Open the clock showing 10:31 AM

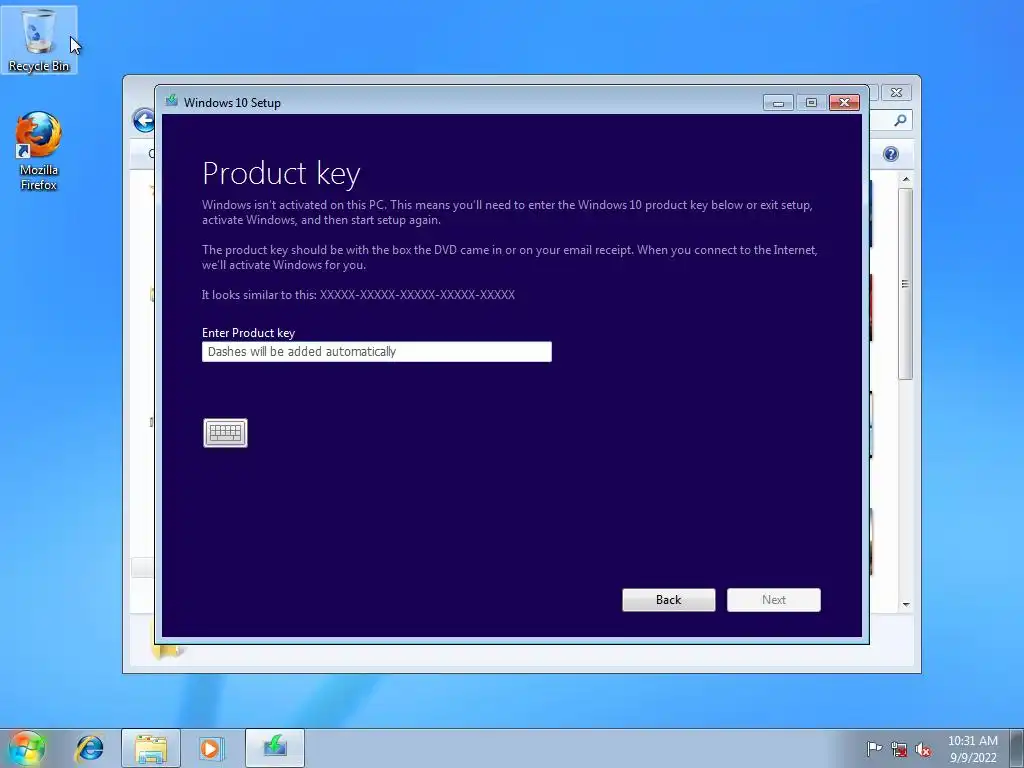click(x=972, y=748)
